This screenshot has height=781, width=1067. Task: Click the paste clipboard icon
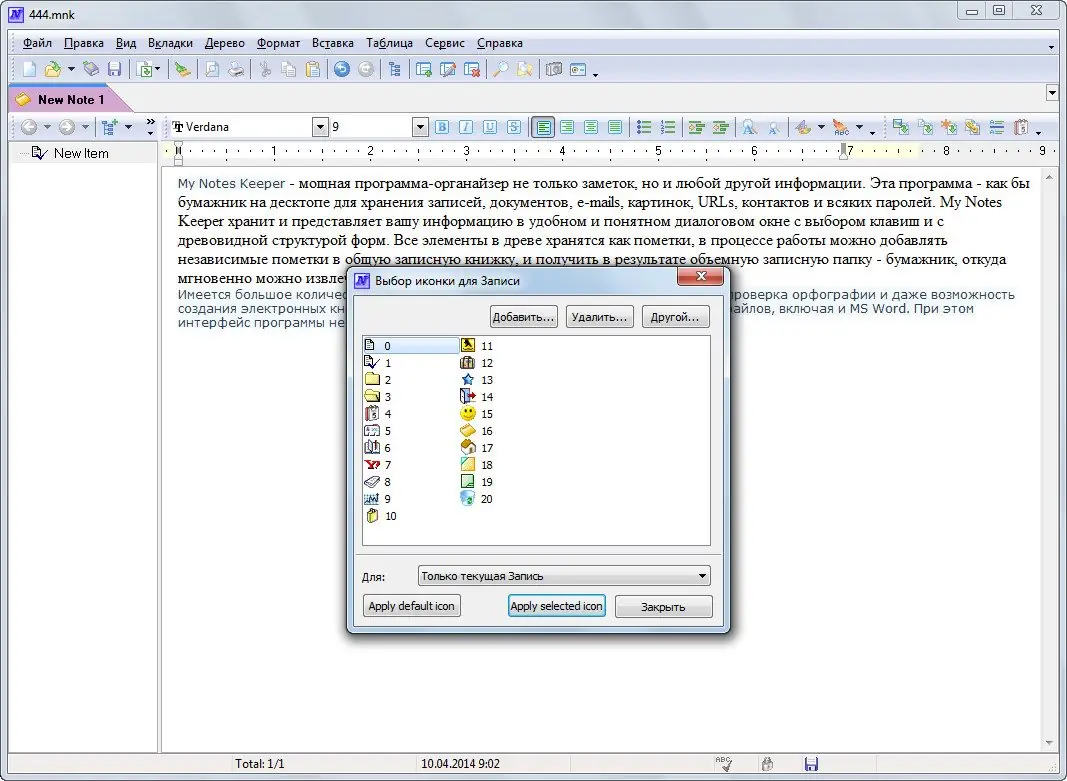tap(312, 69)
